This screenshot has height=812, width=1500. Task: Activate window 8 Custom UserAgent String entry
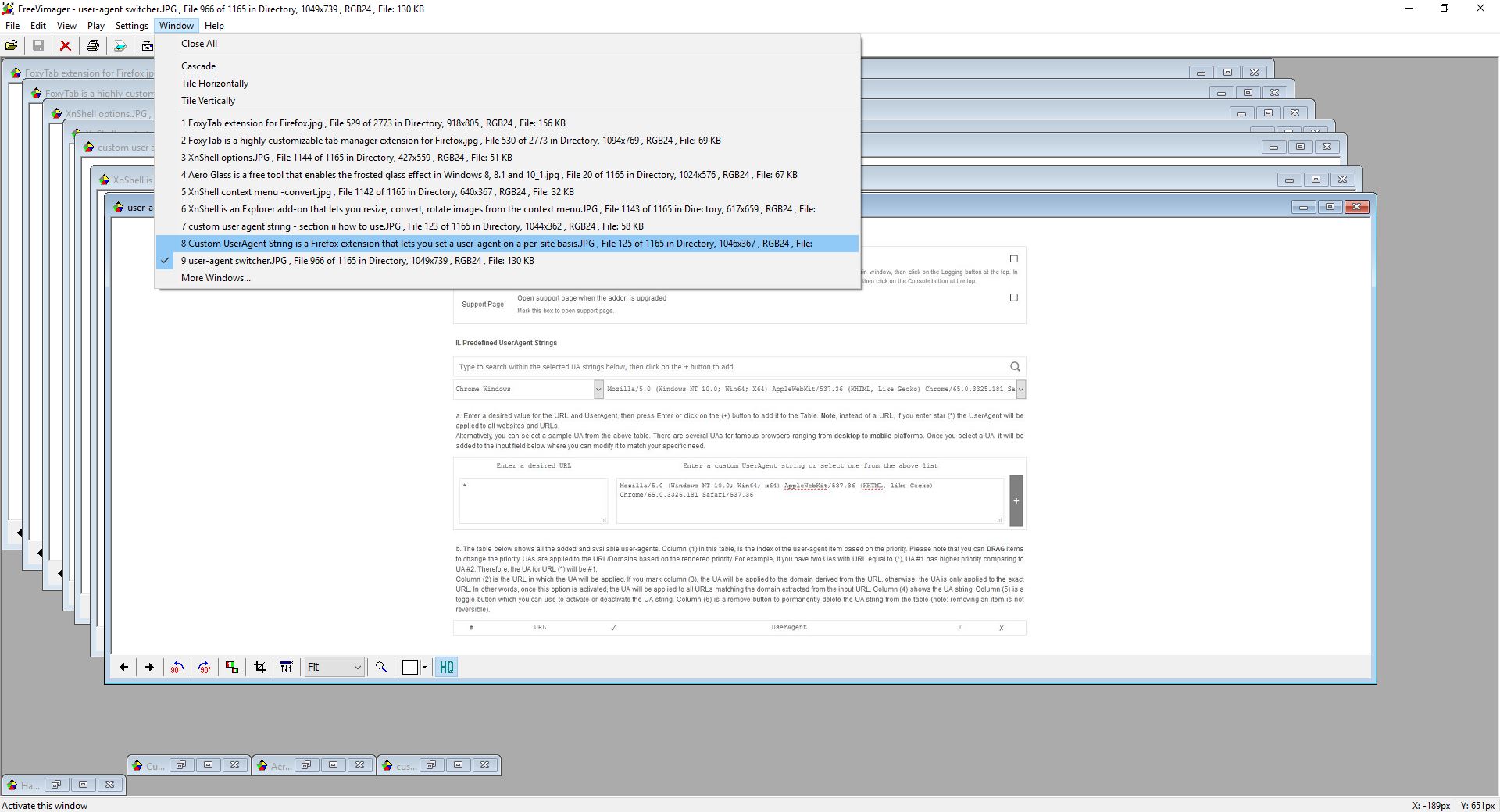pyautogui.click(x=507, y=244)
